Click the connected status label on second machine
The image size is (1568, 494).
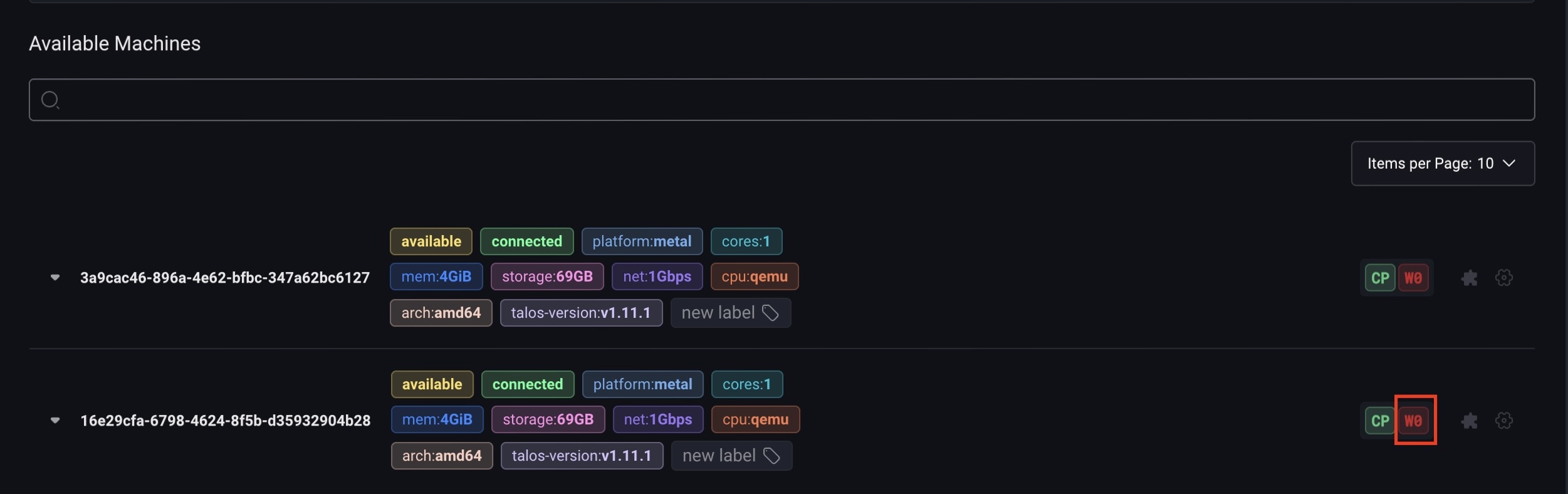[528, 384]
